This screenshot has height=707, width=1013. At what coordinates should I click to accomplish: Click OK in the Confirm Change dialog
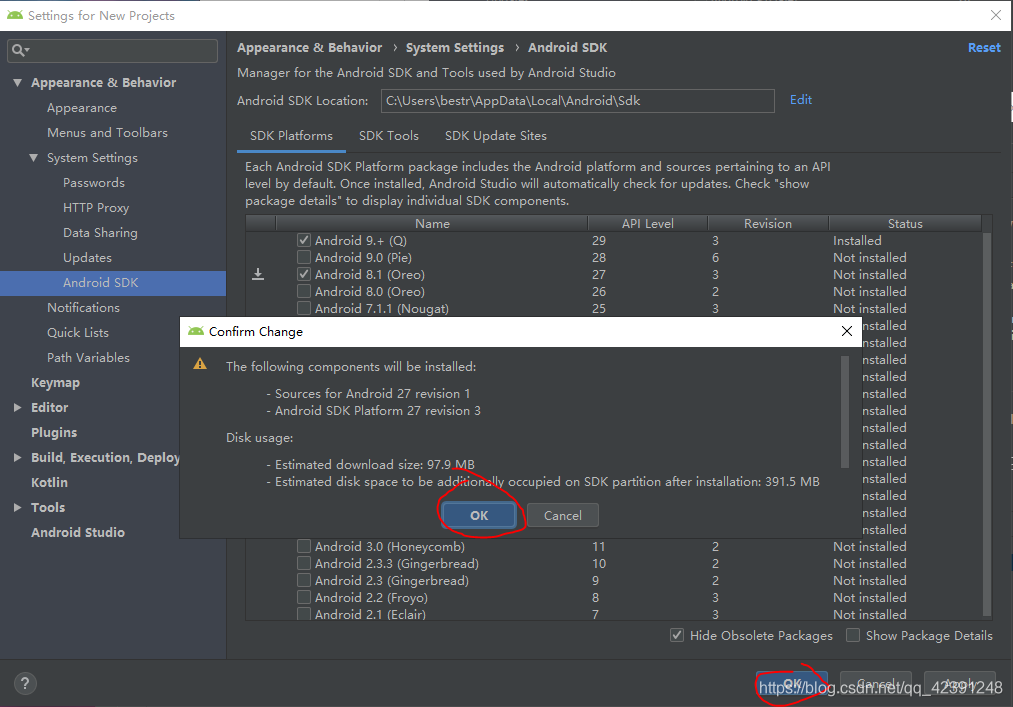point(478,515)
